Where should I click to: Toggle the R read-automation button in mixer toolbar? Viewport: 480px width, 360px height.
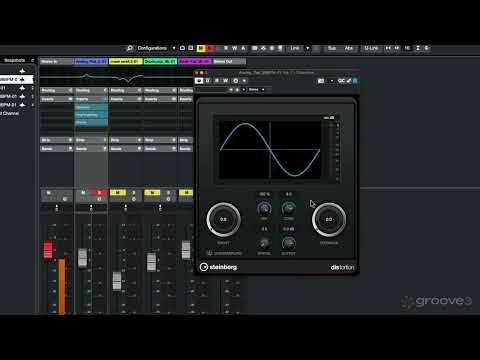point(226,48)
